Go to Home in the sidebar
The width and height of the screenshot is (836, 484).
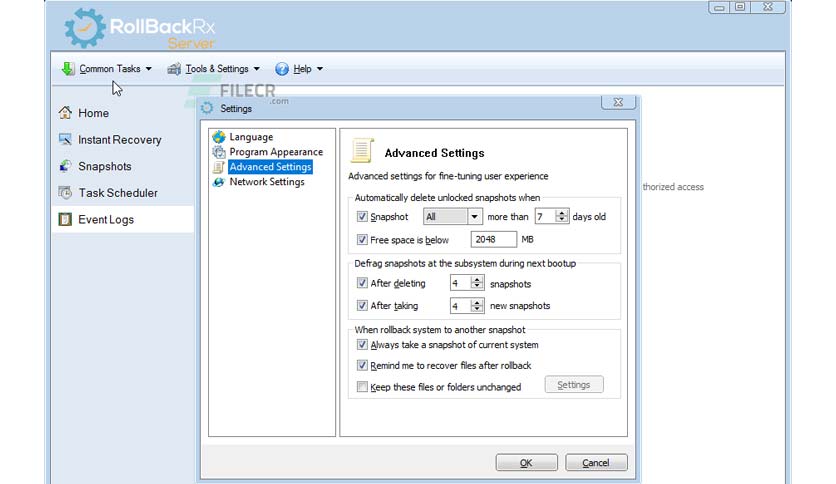[123, 112]
